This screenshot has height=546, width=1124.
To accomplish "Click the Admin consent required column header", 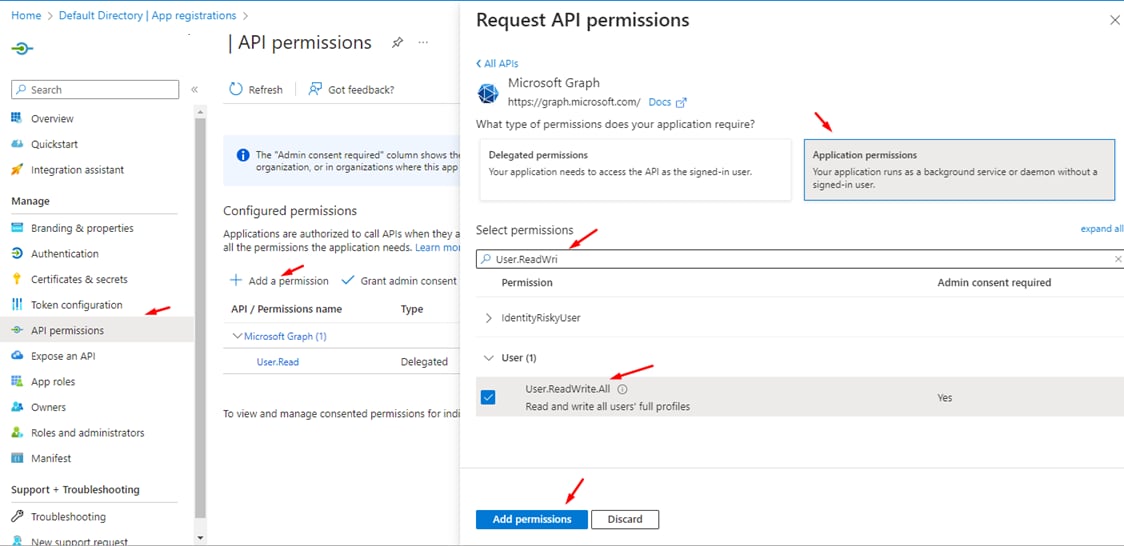I will 994,282.
